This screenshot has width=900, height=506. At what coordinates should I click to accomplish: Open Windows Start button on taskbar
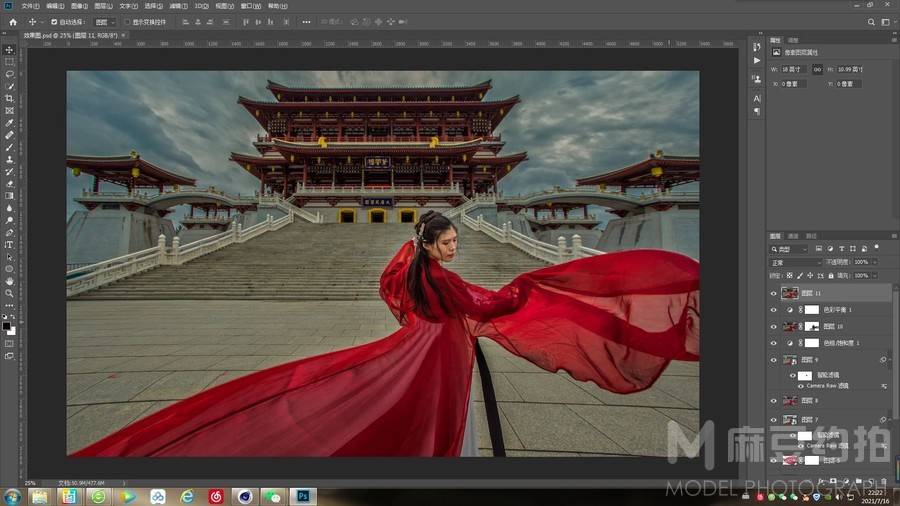tap(13, 496)
